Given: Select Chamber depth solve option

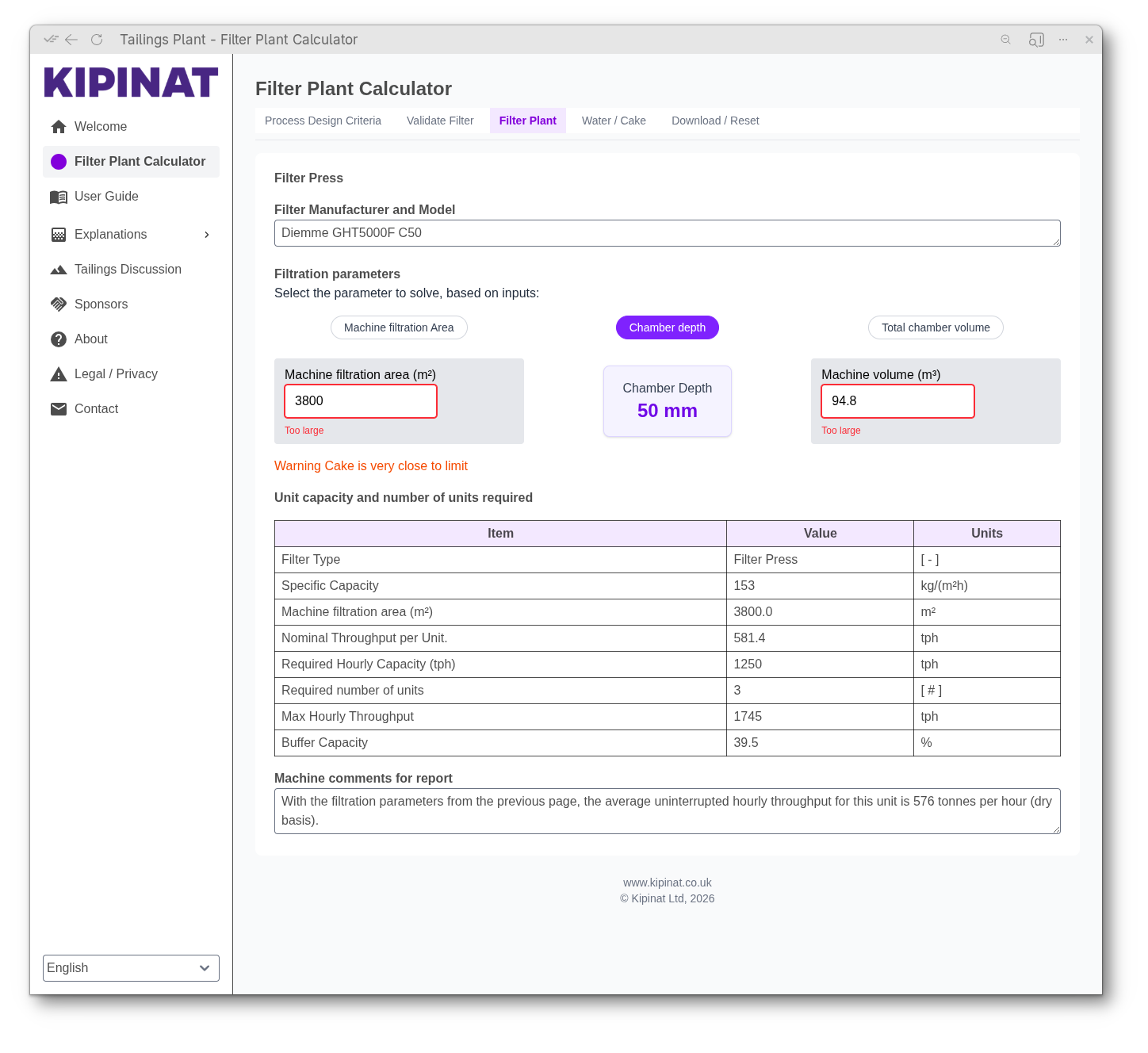Looking at the screenshot, I should click(668, 327).
